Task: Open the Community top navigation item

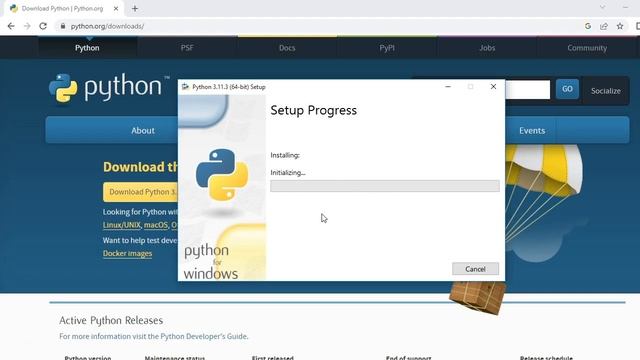Action: click(x=587, y=48)
